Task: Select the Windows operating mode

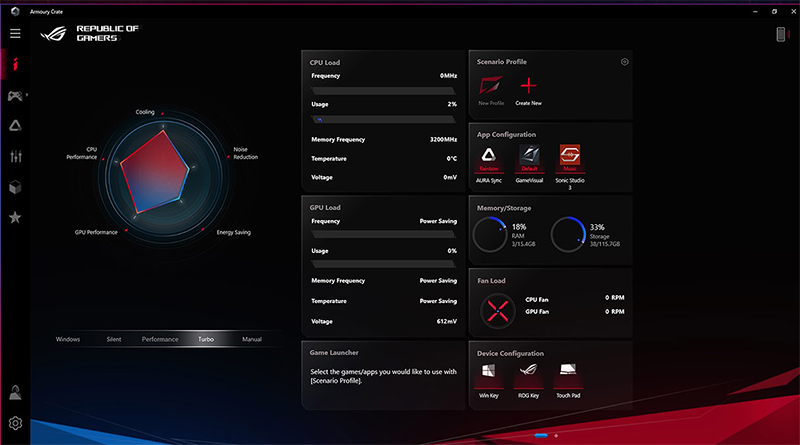Action: click(x=68, y=339)
